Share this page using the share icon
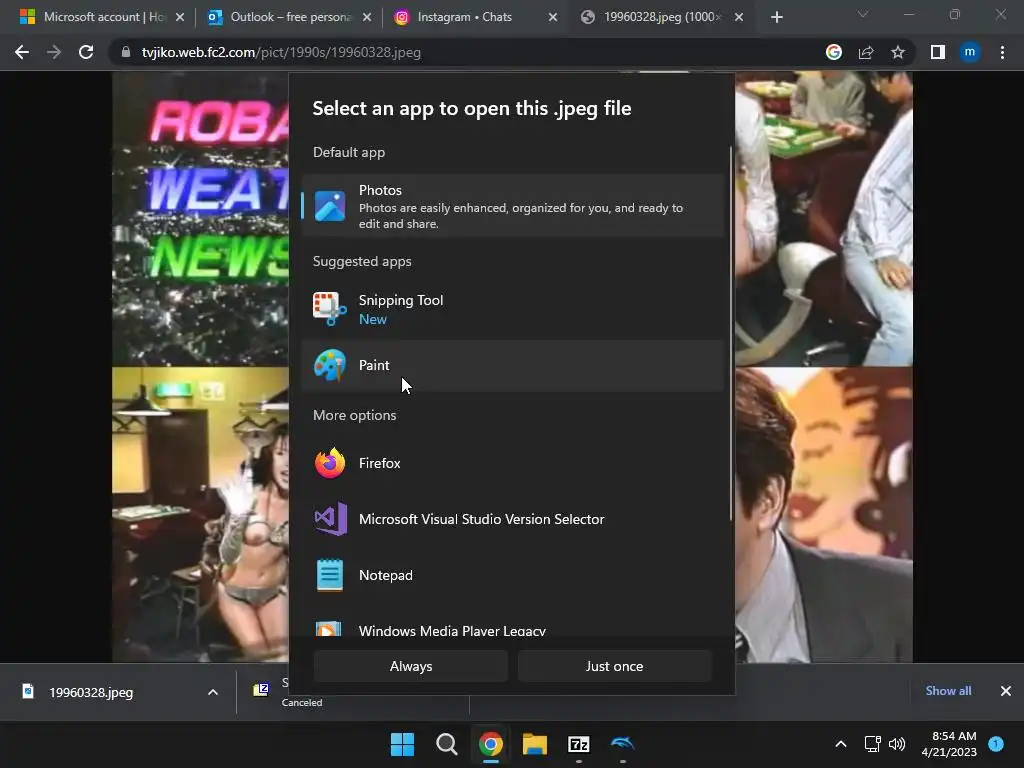This screenshot has width=1024, height=768. 866,52
